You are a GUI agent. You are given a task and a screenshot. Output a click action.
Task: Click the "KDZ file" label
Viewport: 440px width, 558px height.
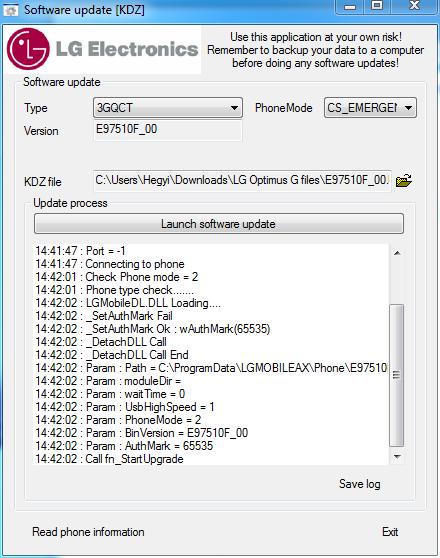(x=43, y=182)
